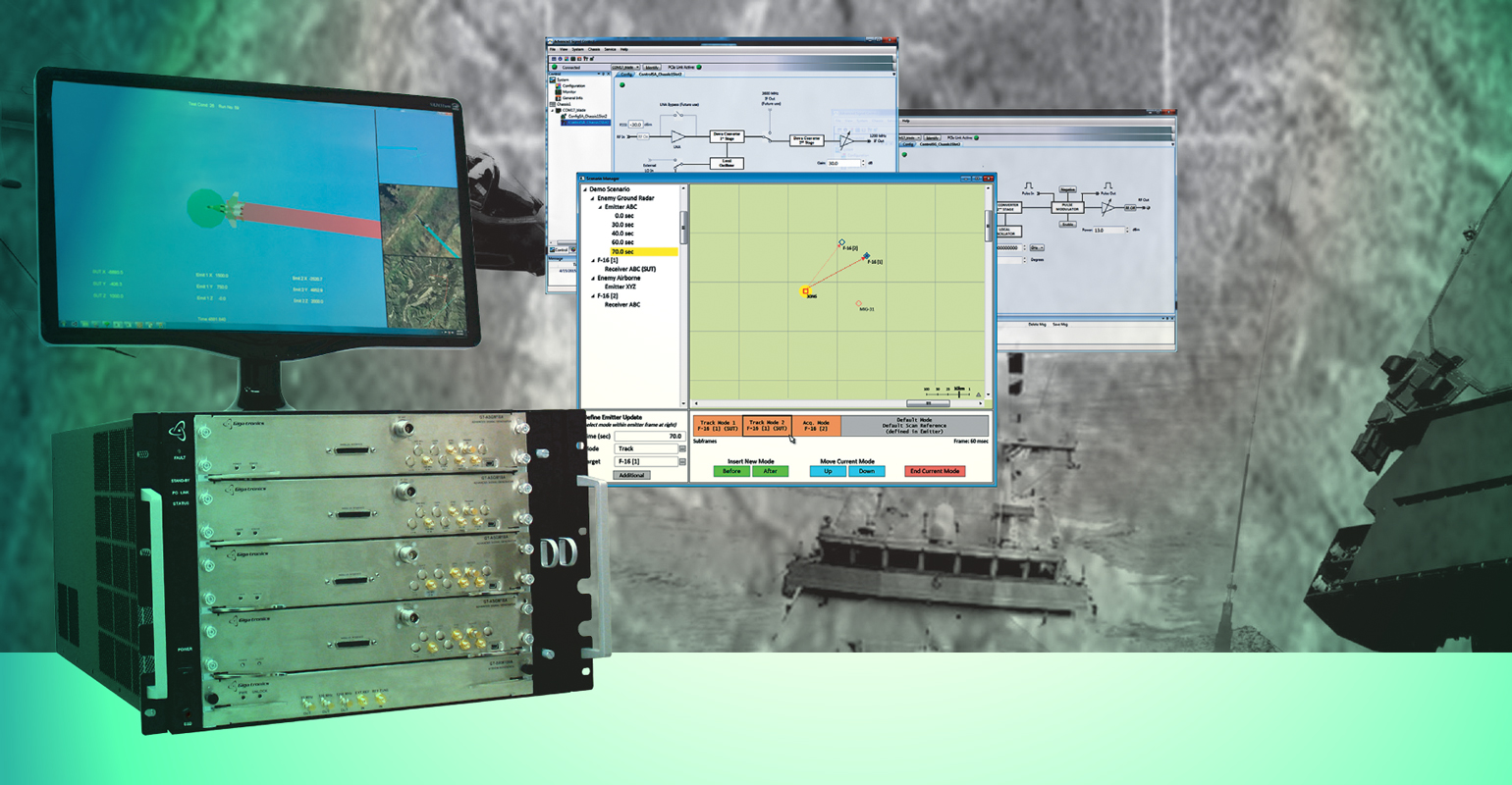Open the Target dropdown showing F-16 [1]
Screen dimensions: 1512x785
coord(681,462)
